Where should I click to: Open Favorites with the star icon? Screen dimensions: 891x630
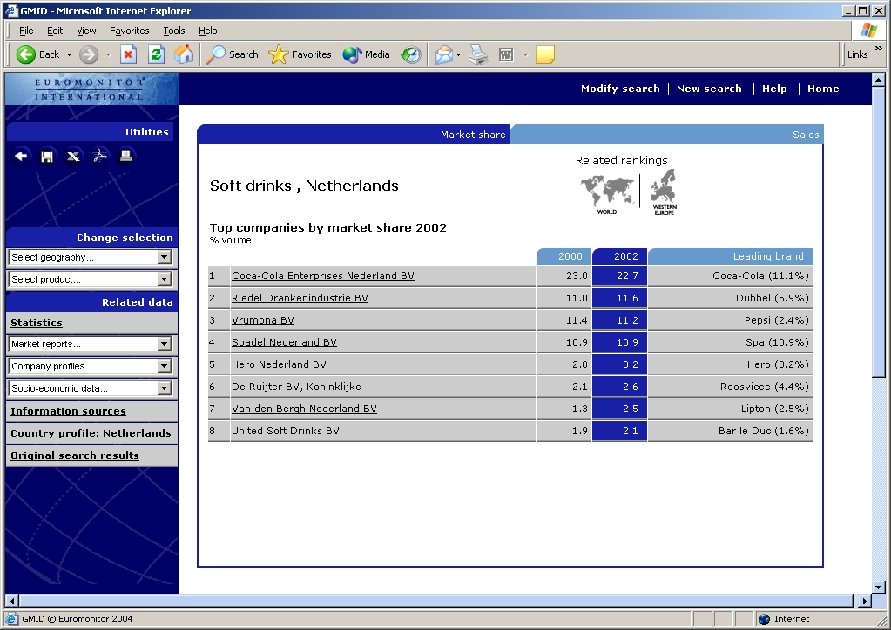pos(281,54)
